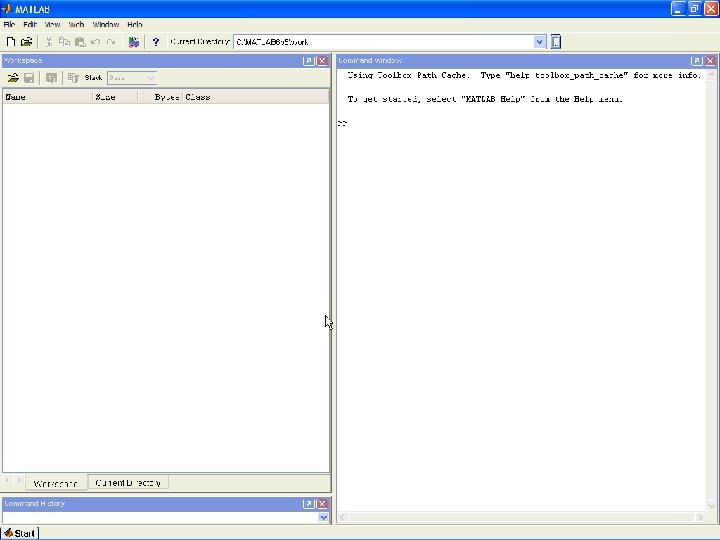Open the Edit menu
The image size is (720, 540).
[29, 24]
